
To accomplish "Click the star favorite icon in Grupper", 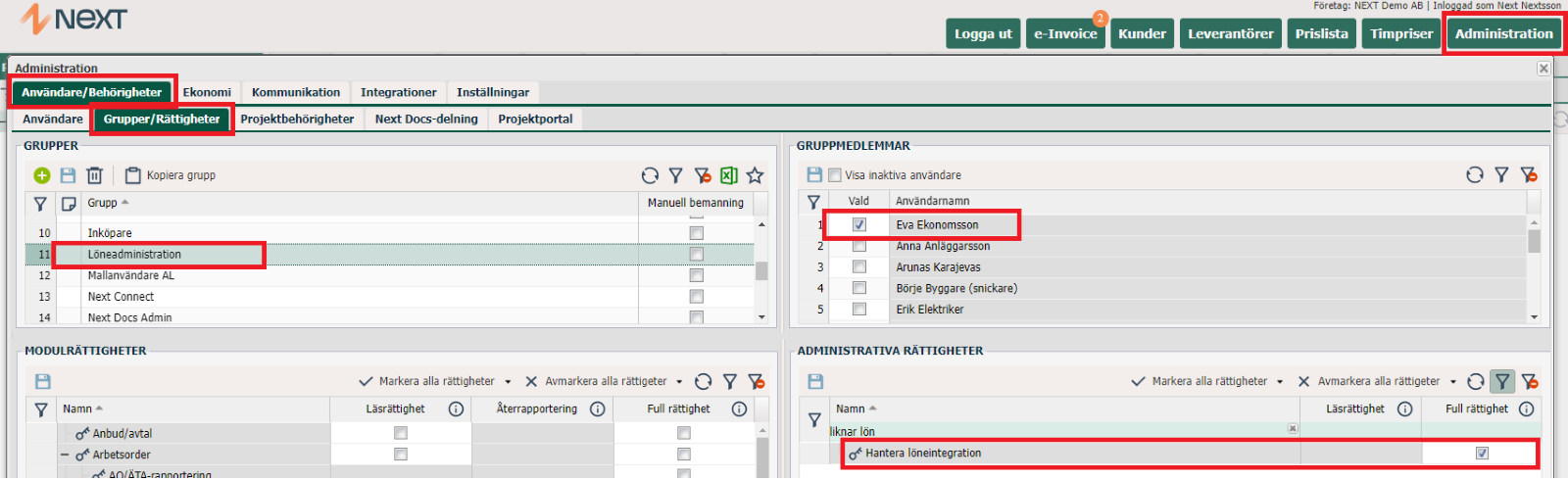I will (x=755, y=175).
